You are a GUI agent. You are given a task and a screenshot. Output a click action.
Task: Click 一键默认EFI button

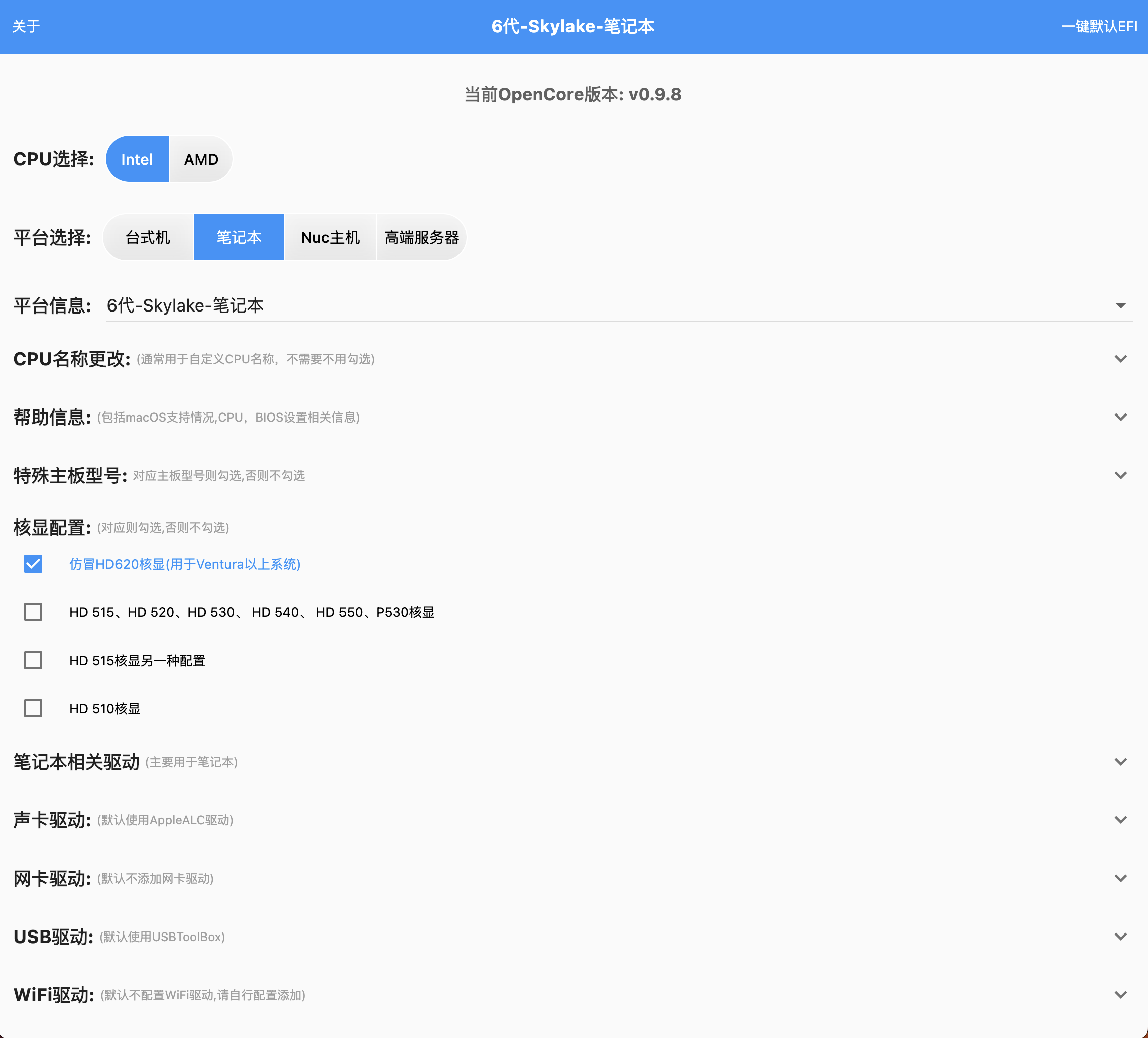coord(1099,26)
